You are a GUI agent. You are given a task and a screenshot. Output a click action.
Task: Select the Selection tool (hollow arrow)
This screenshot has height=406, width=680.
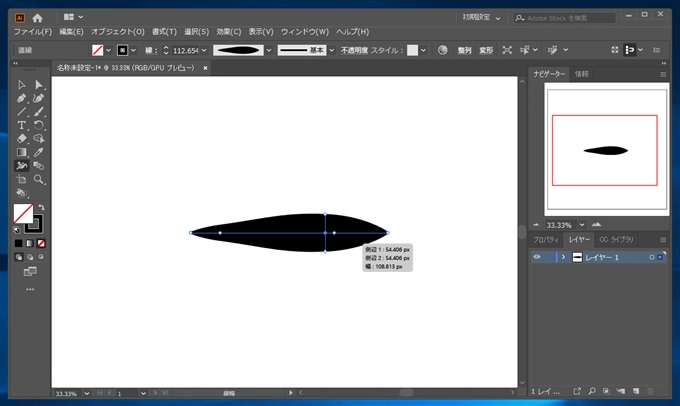coord(21,85)
